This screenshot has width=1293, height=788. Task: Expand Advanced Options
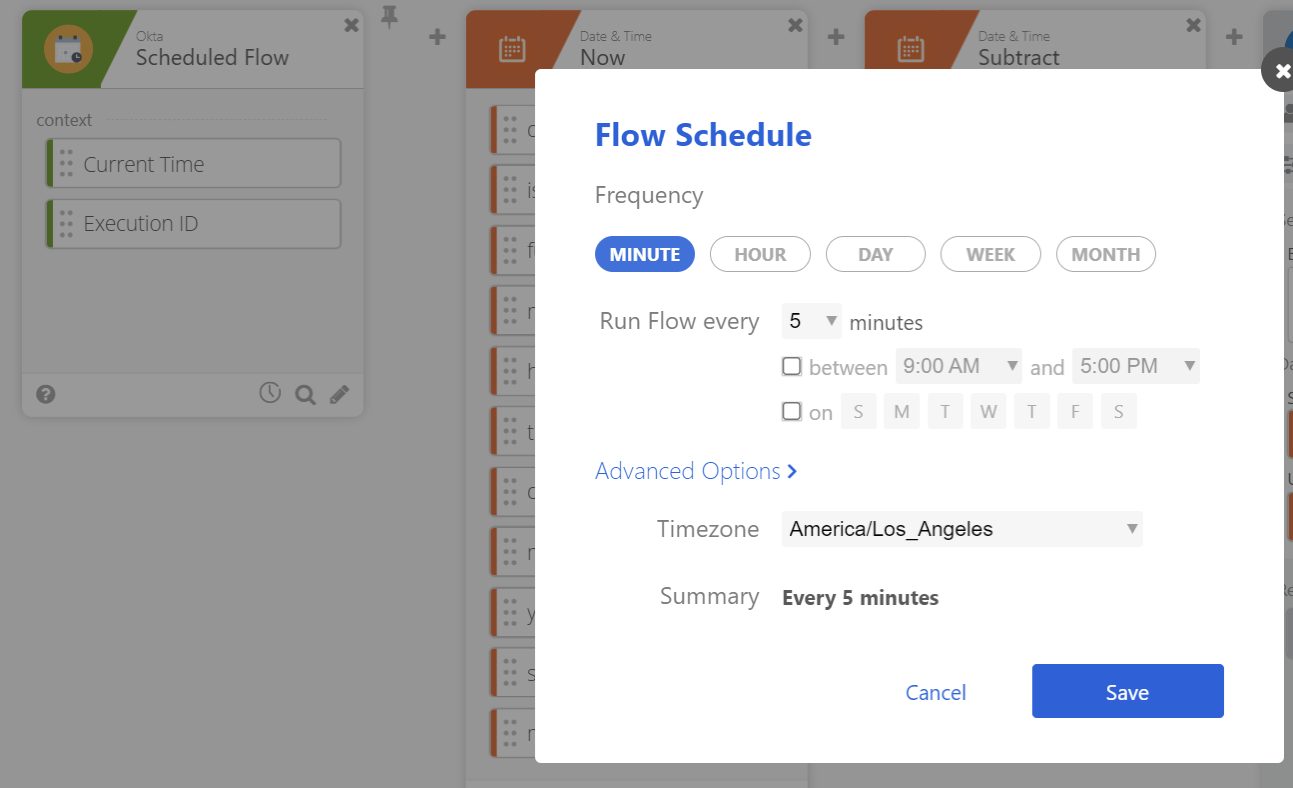point(696,471)
